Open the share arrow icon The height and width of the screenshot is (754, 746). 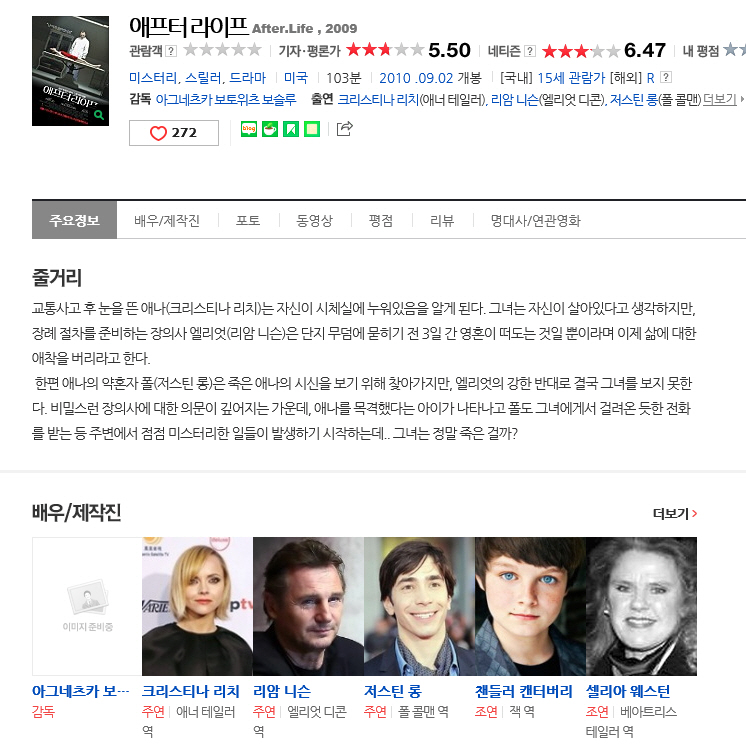(x=344, y=128)
